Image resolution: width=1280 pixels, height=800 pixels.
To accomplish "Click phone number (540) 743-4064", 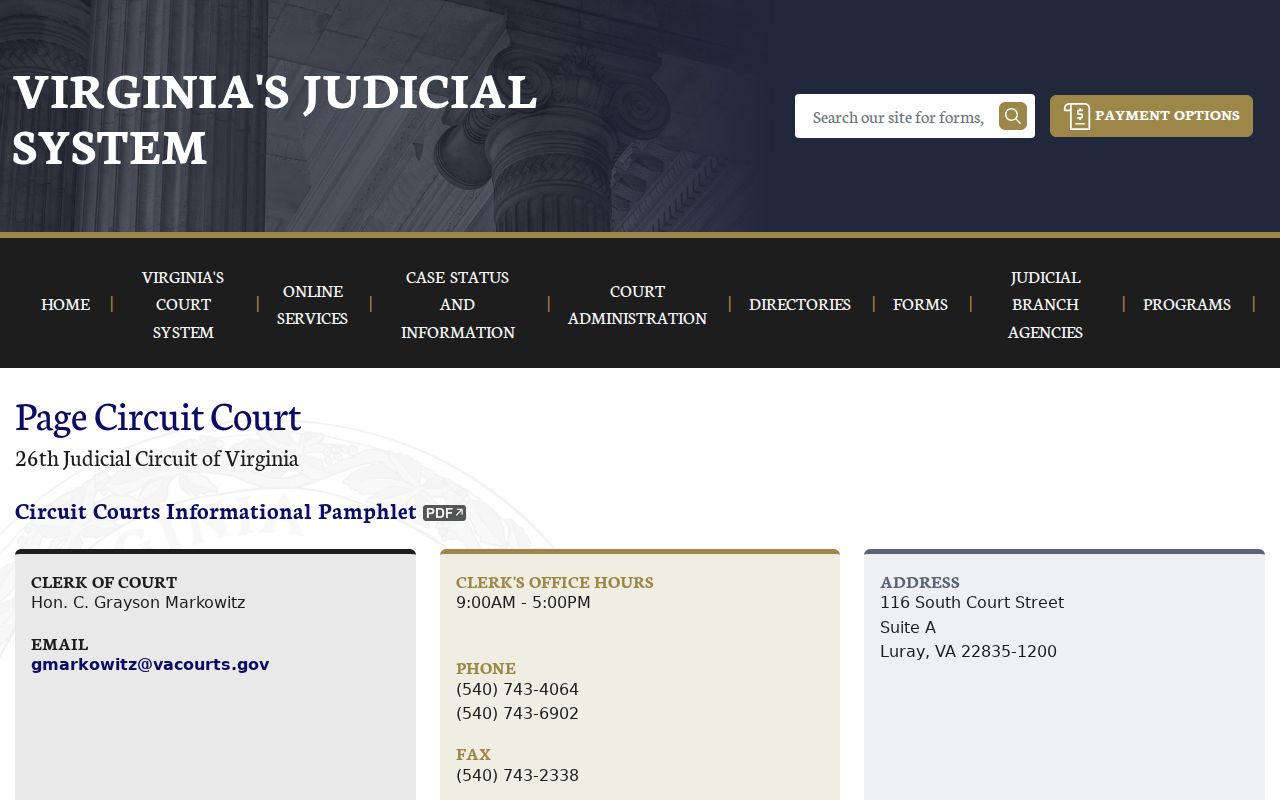I will pos(517,689).
